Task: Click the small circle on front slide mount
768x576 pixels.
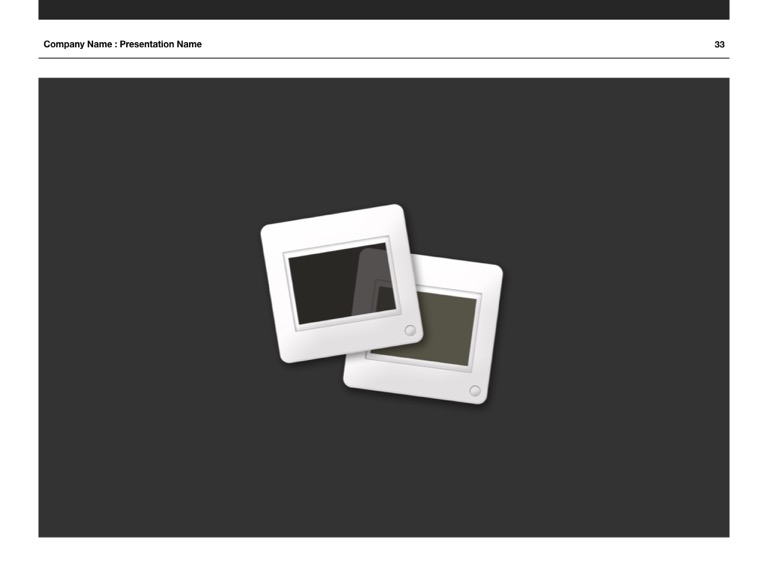Action: click(x=410, y=330)
